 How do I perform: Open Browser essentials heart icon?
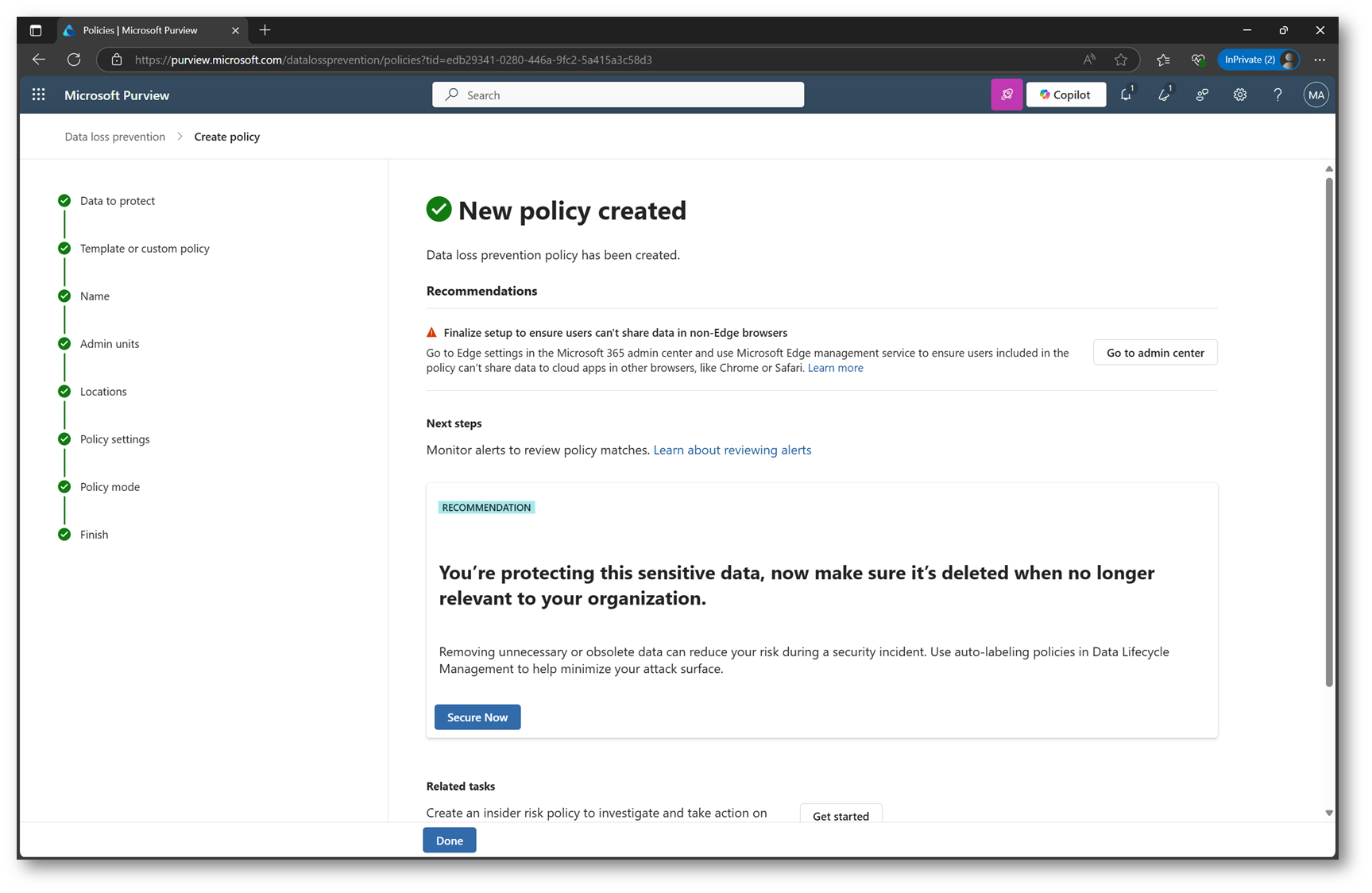point(1198,60)
